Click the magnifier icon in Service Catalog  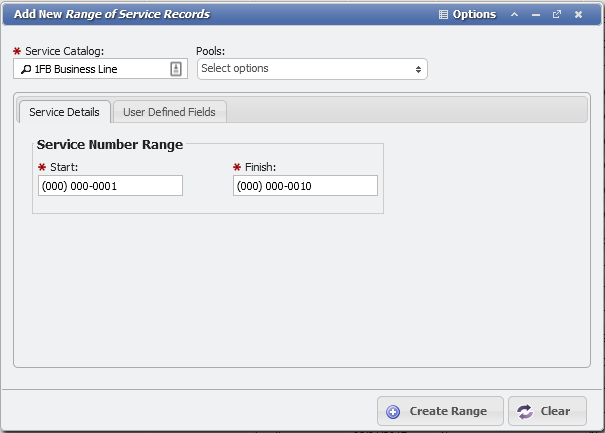(25, 69)
